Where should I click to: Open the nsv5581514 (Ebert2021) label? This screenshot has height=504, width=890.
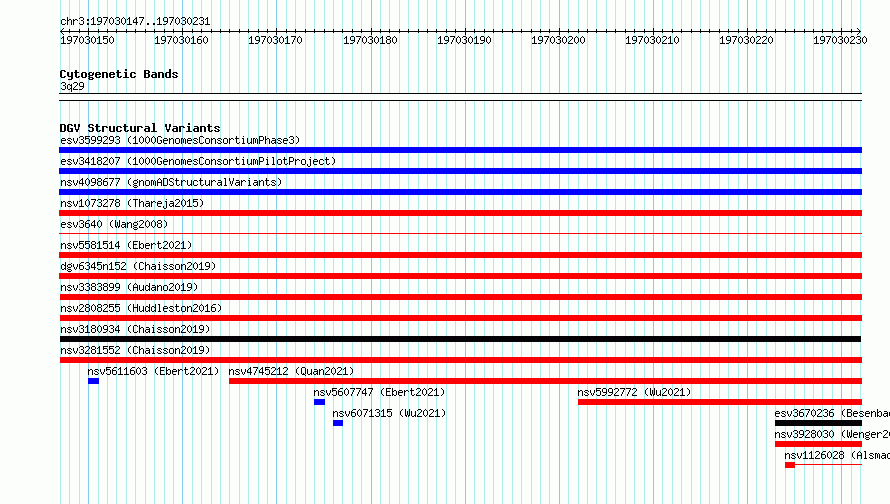(126, 245)
